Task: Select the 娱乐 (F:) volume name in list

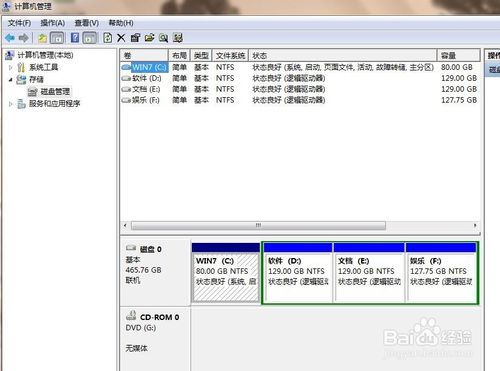Action: 146,100
